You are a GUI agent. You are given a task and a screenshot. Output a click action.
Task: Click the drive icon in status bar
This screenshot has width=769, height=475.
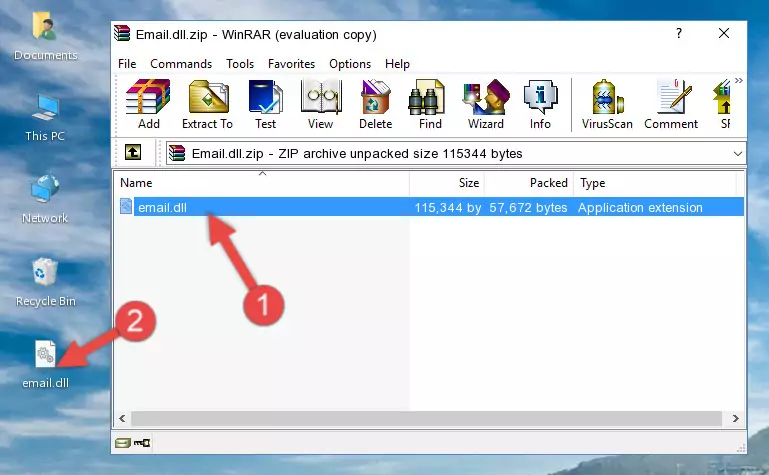[123, 443]
